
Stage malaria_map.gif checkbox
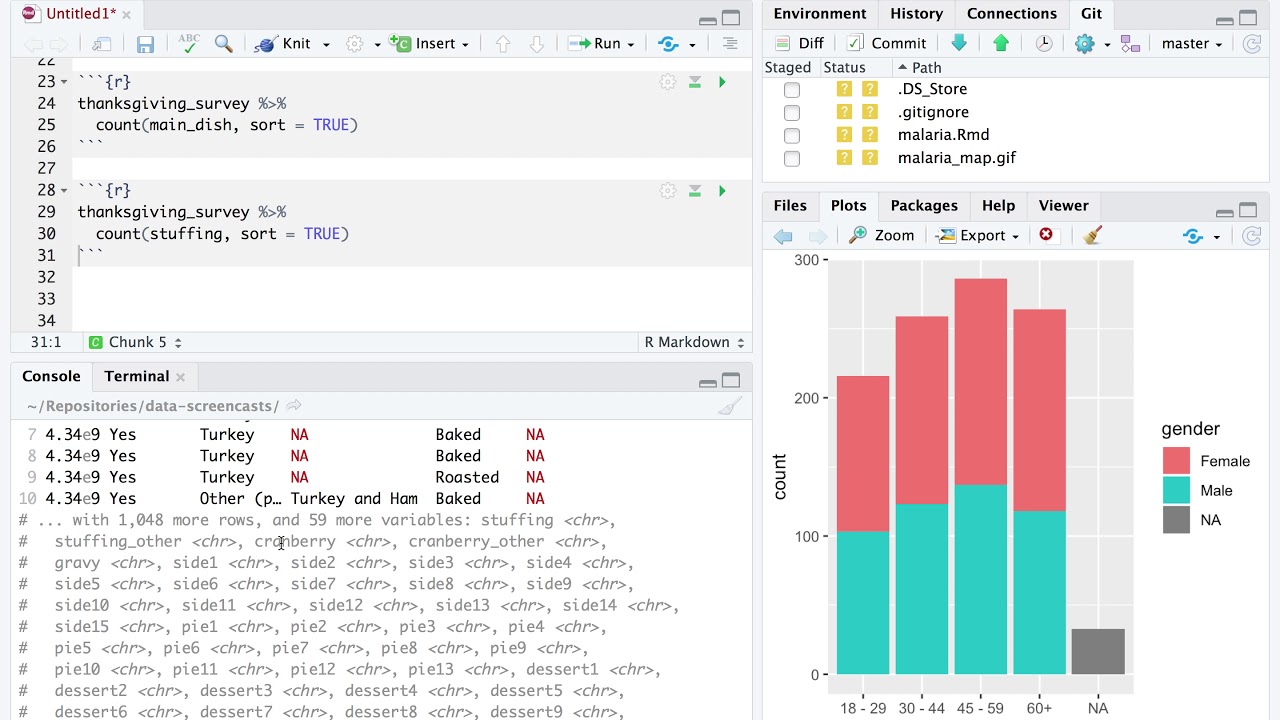(792, 158)
